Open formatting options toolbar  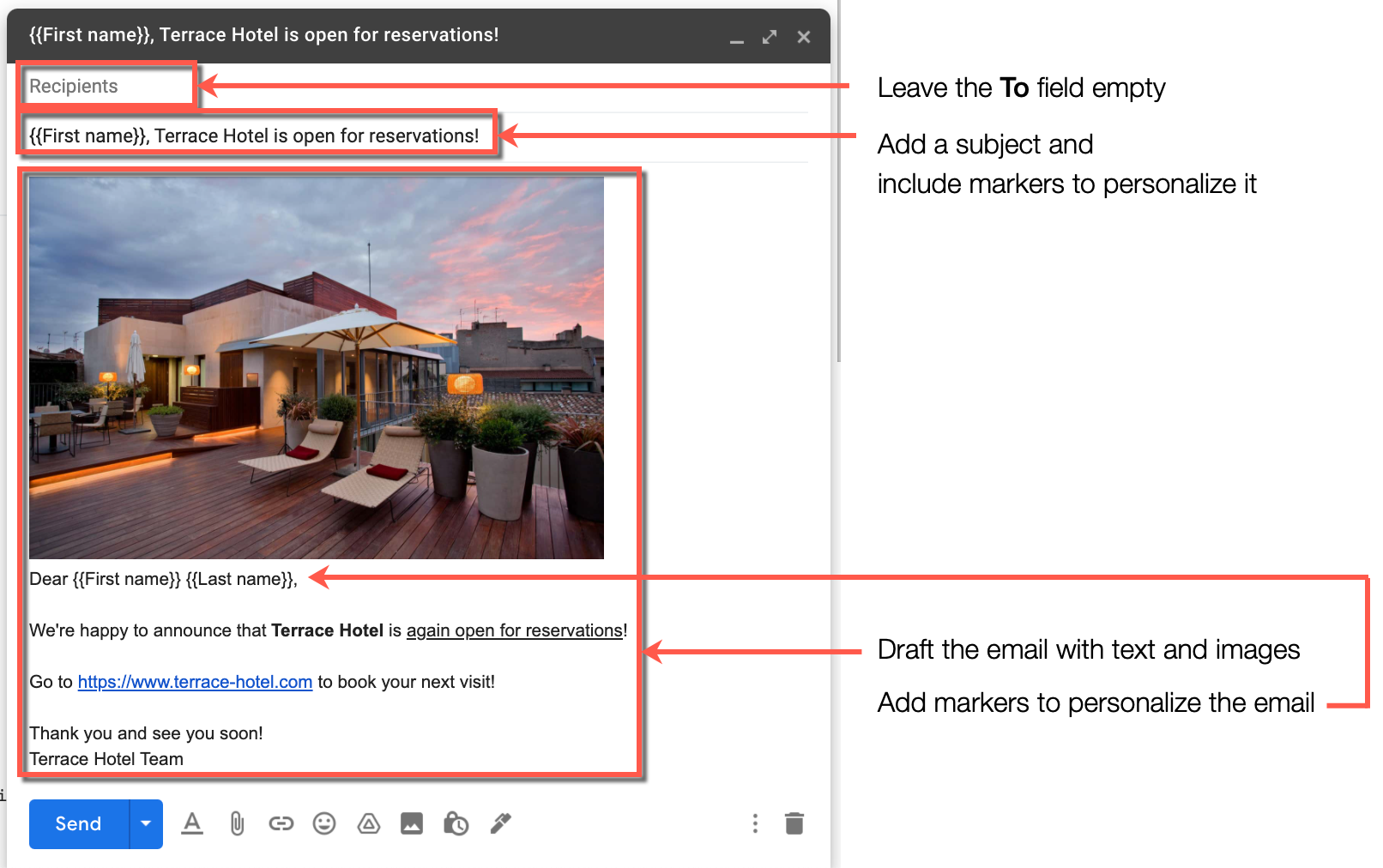pyautogui.click(x=192, y=823)
